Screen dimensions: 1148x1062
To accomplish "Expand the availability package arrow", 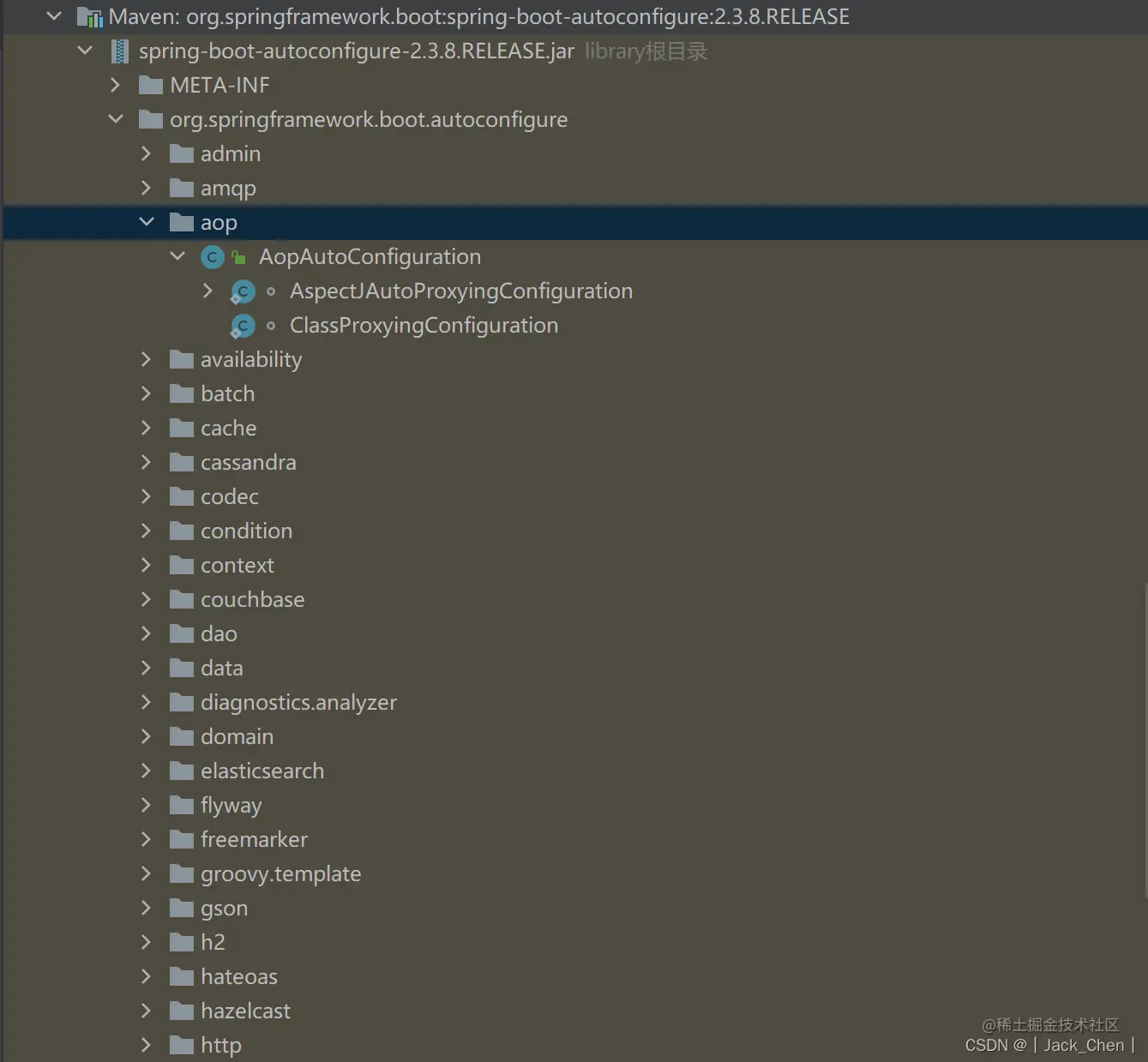I will [147, 359].
